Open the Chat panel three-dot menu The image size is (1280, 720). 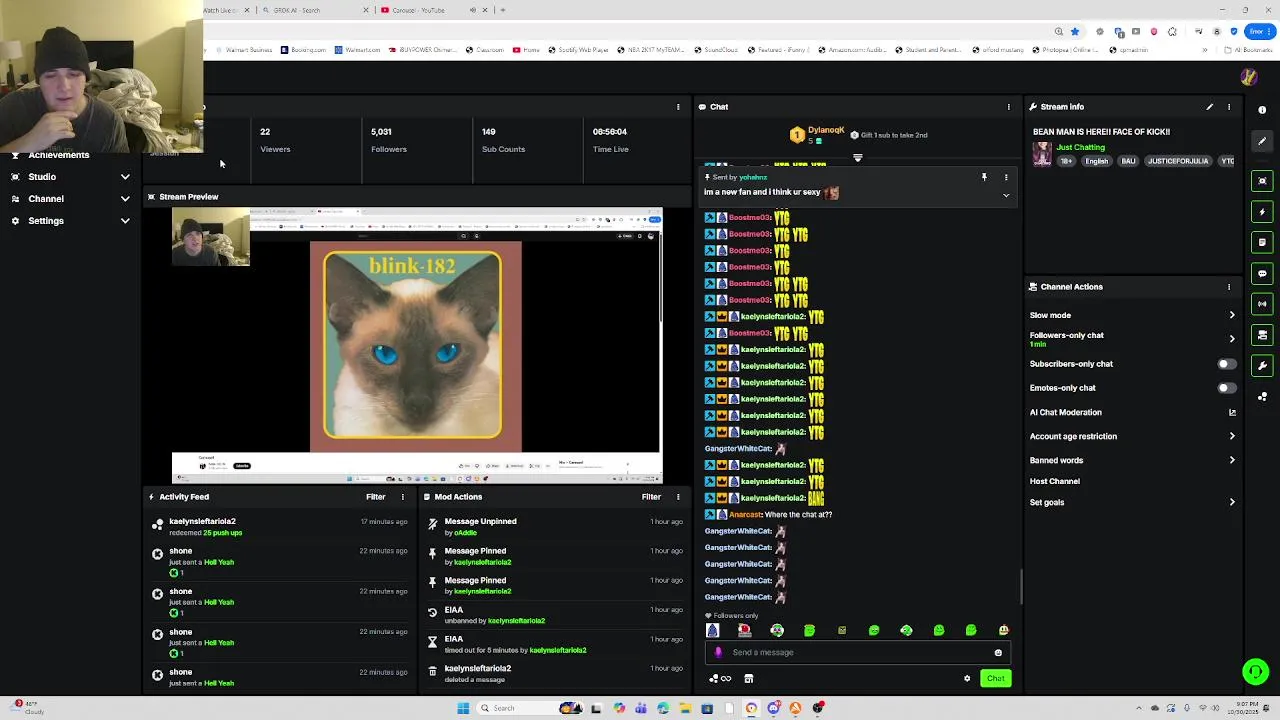click(1008, 107)
